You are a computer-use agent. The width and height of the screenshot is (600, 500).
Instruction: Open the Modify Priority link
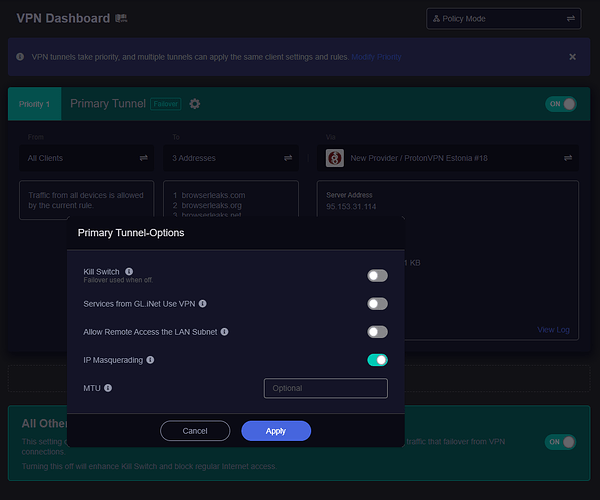point(376,57)
